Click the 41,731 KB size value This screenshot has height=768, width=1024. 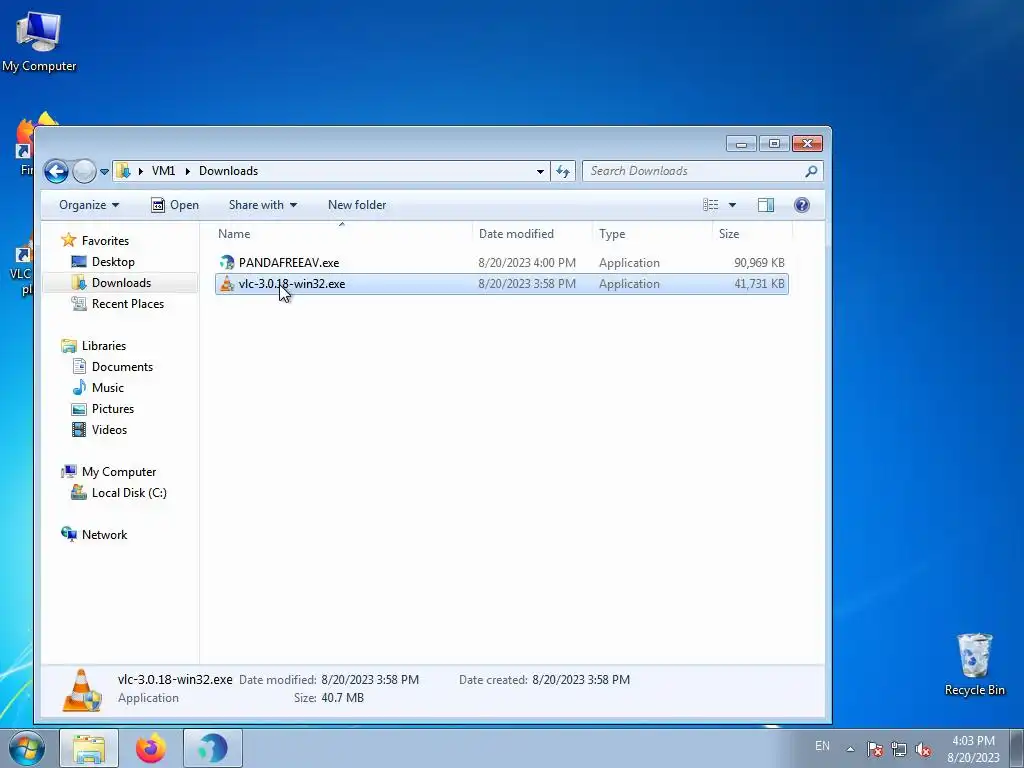coord(759,283)
